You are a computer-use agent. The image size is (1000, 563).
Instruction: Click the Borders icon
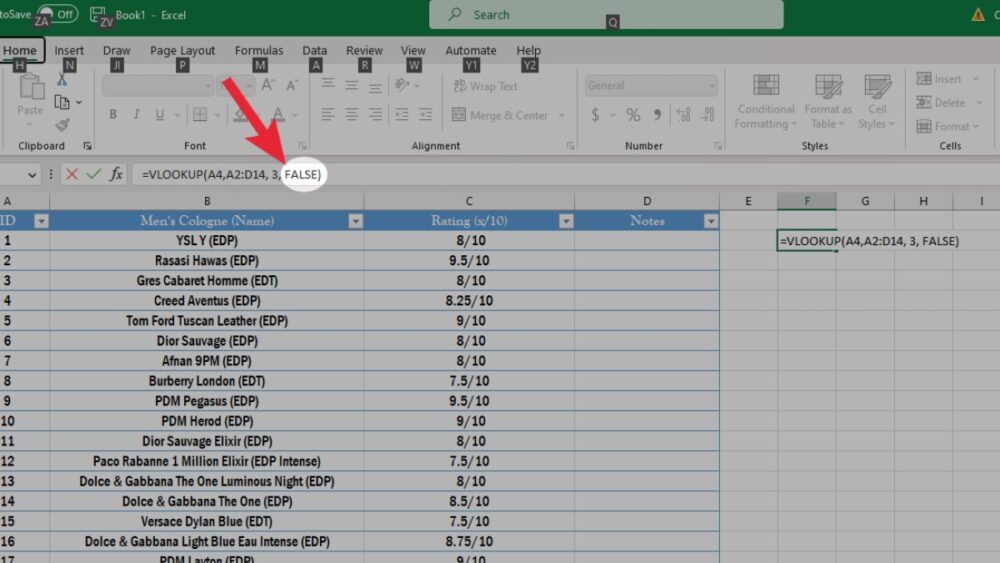point(200,115)
